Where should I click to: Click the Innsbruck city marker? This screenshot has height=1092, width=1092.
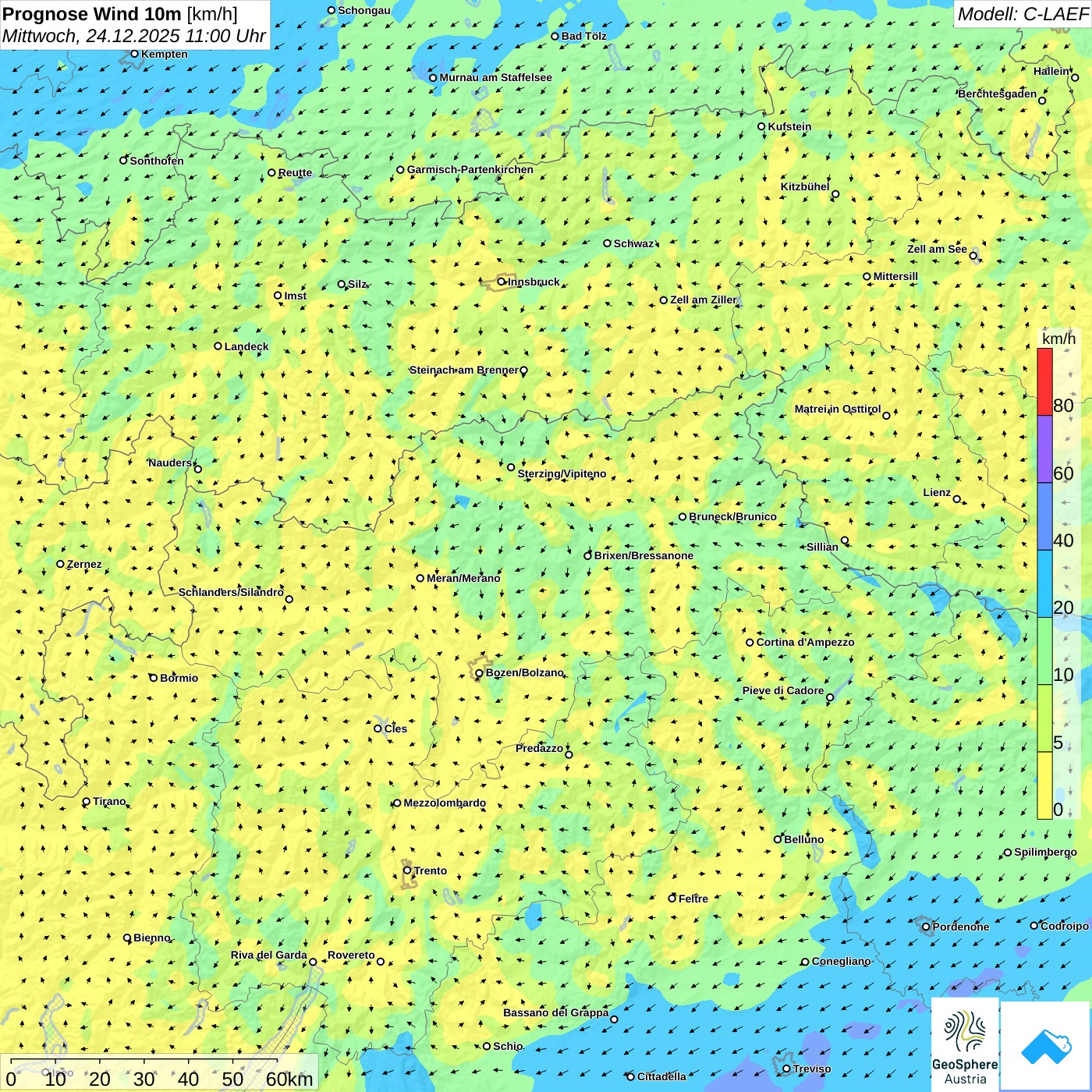(x=502, y=282)
